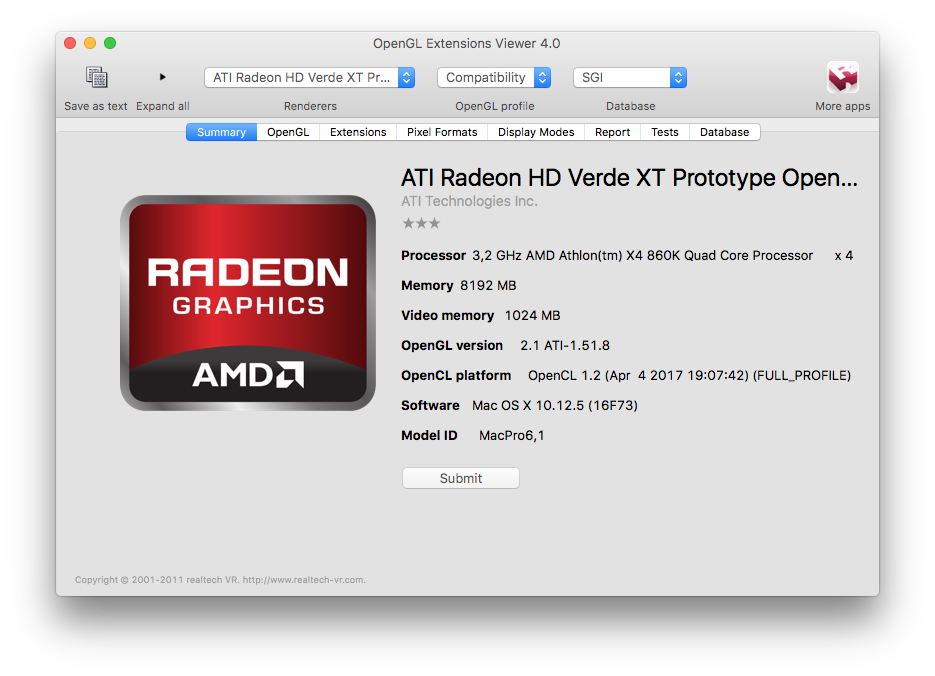
Task: Switch to the Database tab
Action: pyautogui.click(x=725, y=132)
